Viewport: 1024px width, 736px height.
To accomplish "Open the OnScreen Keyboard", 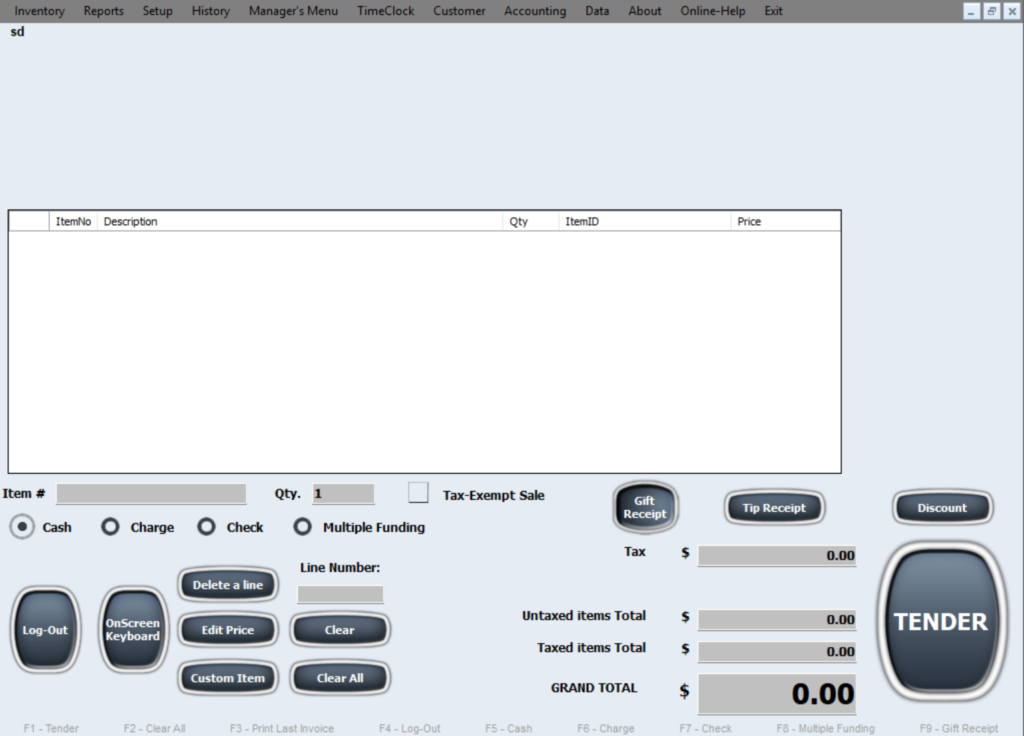I will (x=133, y=630).
